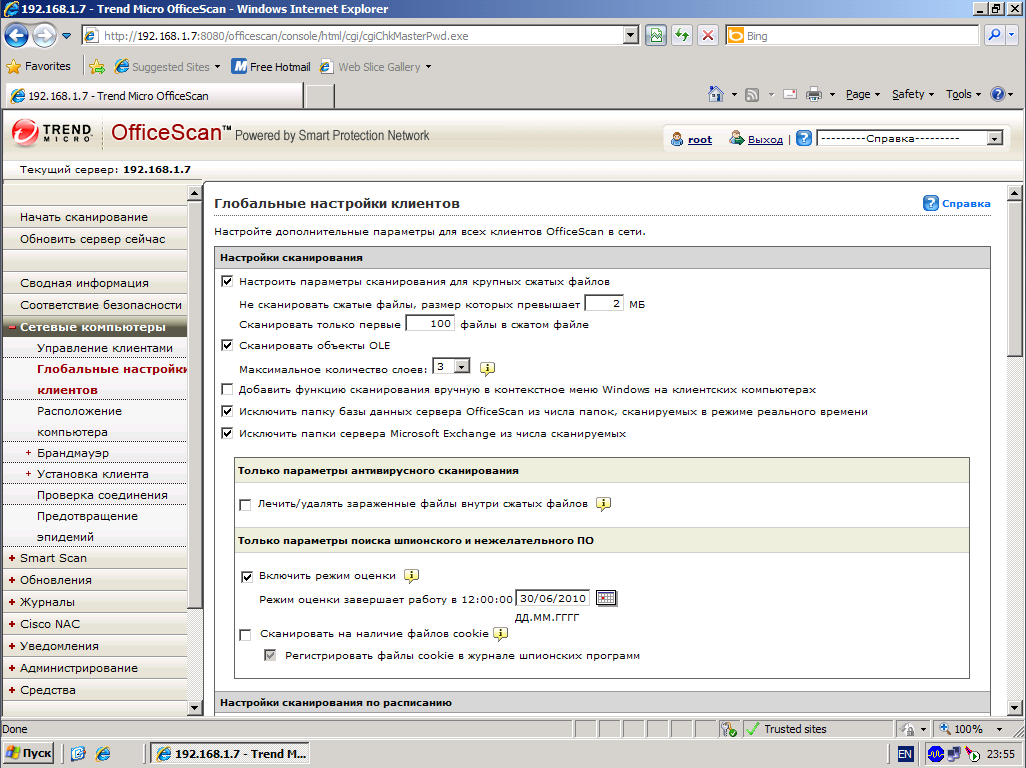
Task: Expand the Журналы section
Action: coord(12,602)
